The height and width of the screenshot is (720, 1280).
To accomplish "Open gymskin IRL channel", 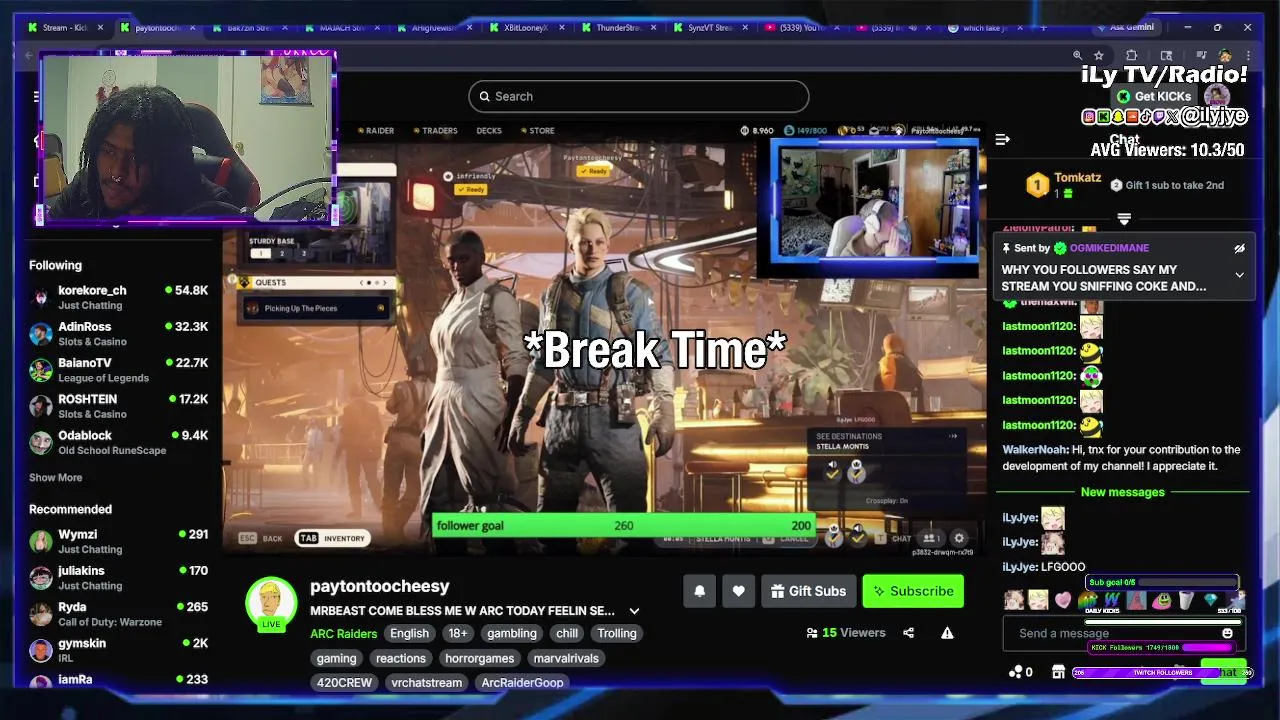I will tap(118, 650).
